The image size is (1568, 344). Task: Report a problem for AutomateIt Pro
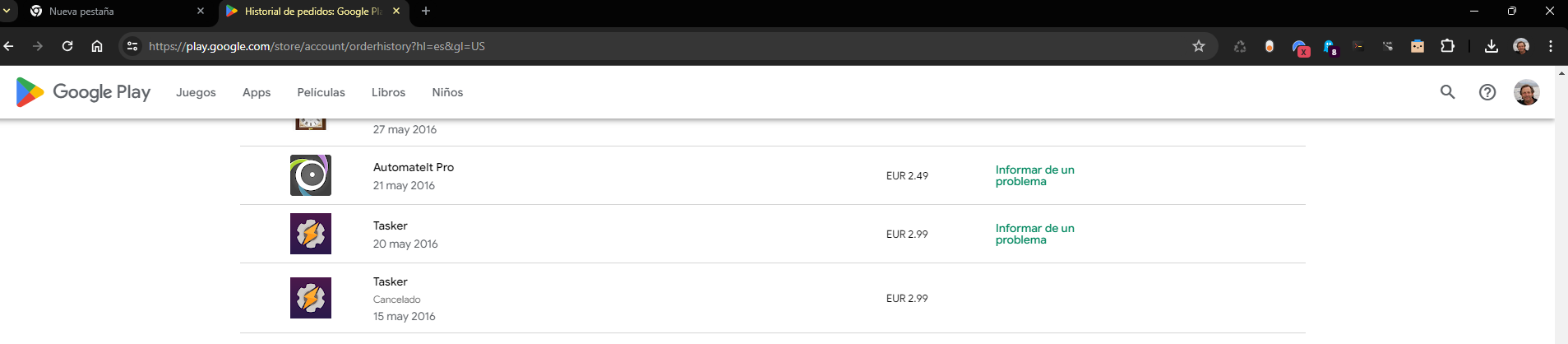(1034, 175)
